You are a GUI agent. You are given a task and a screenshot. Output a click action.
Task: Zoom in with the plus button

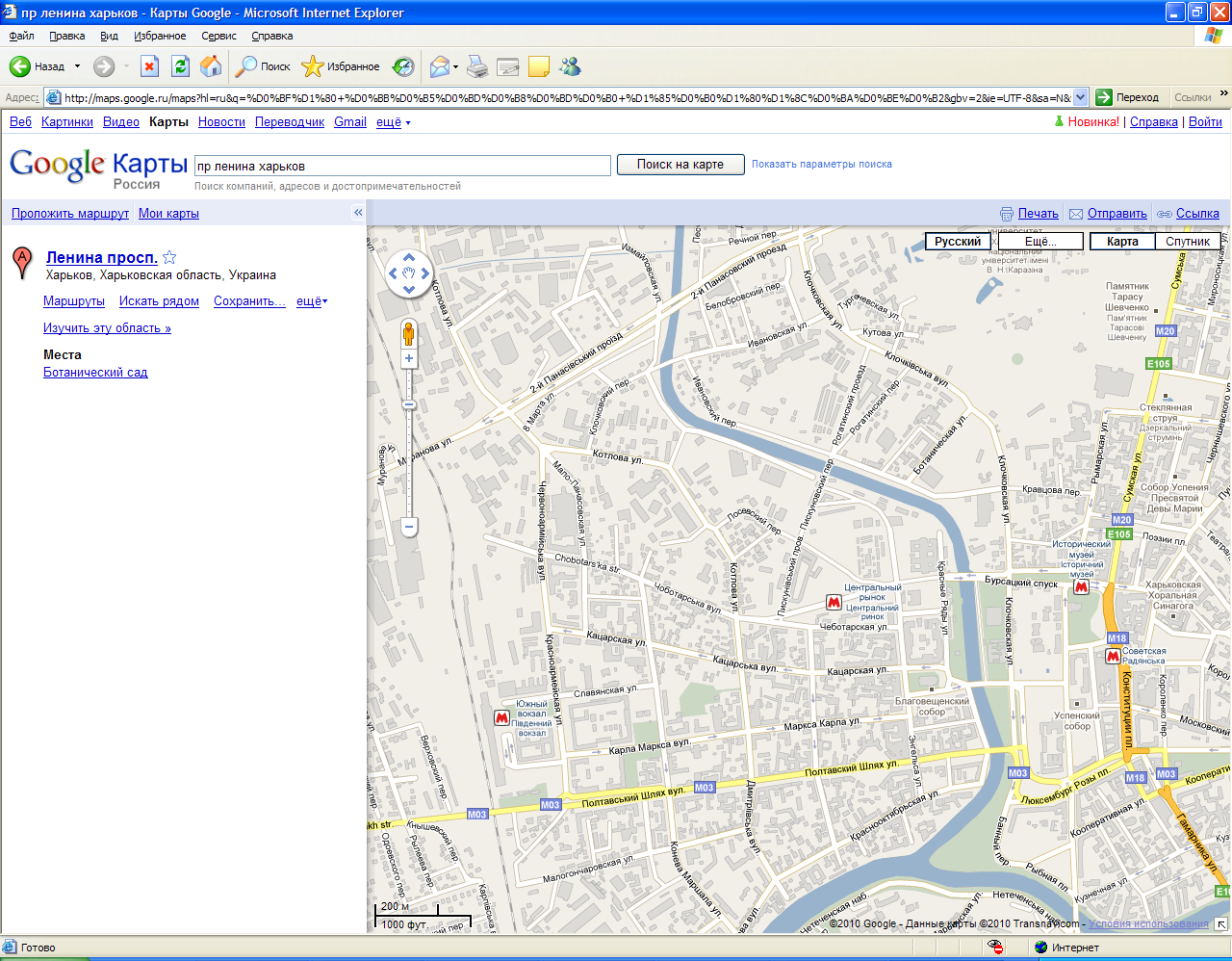[x=409, y=358]
